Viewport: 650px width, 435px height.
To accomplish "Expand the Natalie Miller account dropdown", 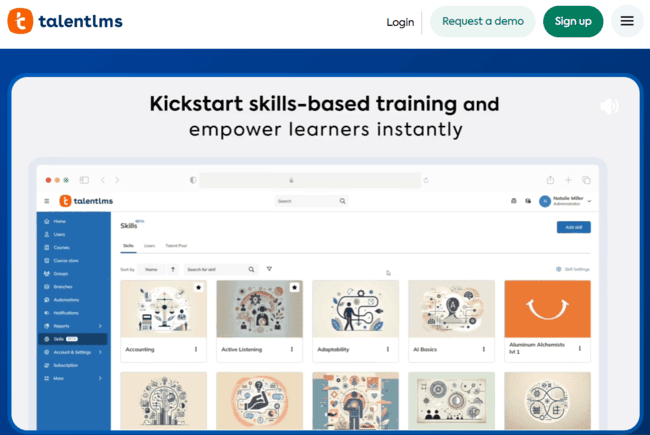I will tap(589, 201).
